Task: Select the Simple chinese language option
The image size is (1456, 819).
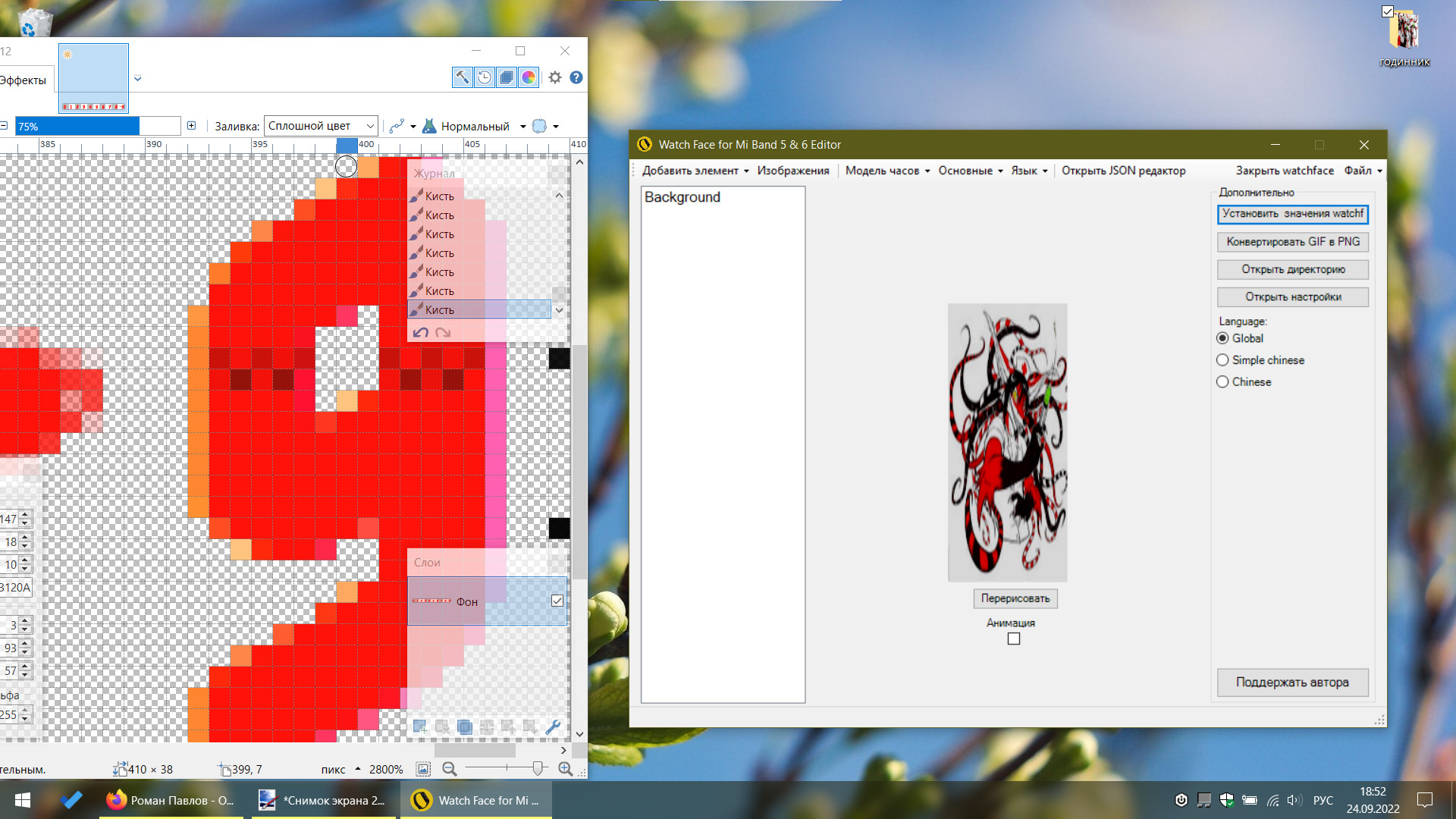Action: [1222, 360]
